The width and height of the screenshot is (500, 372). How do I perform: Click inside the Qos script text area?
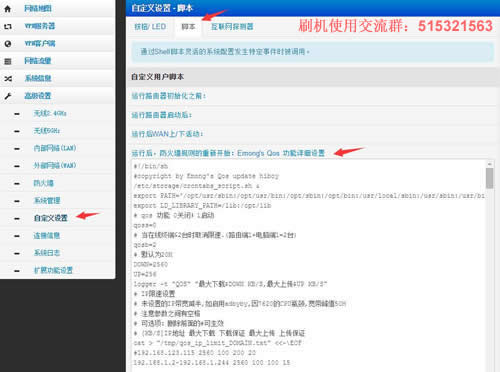coord(308,266)
